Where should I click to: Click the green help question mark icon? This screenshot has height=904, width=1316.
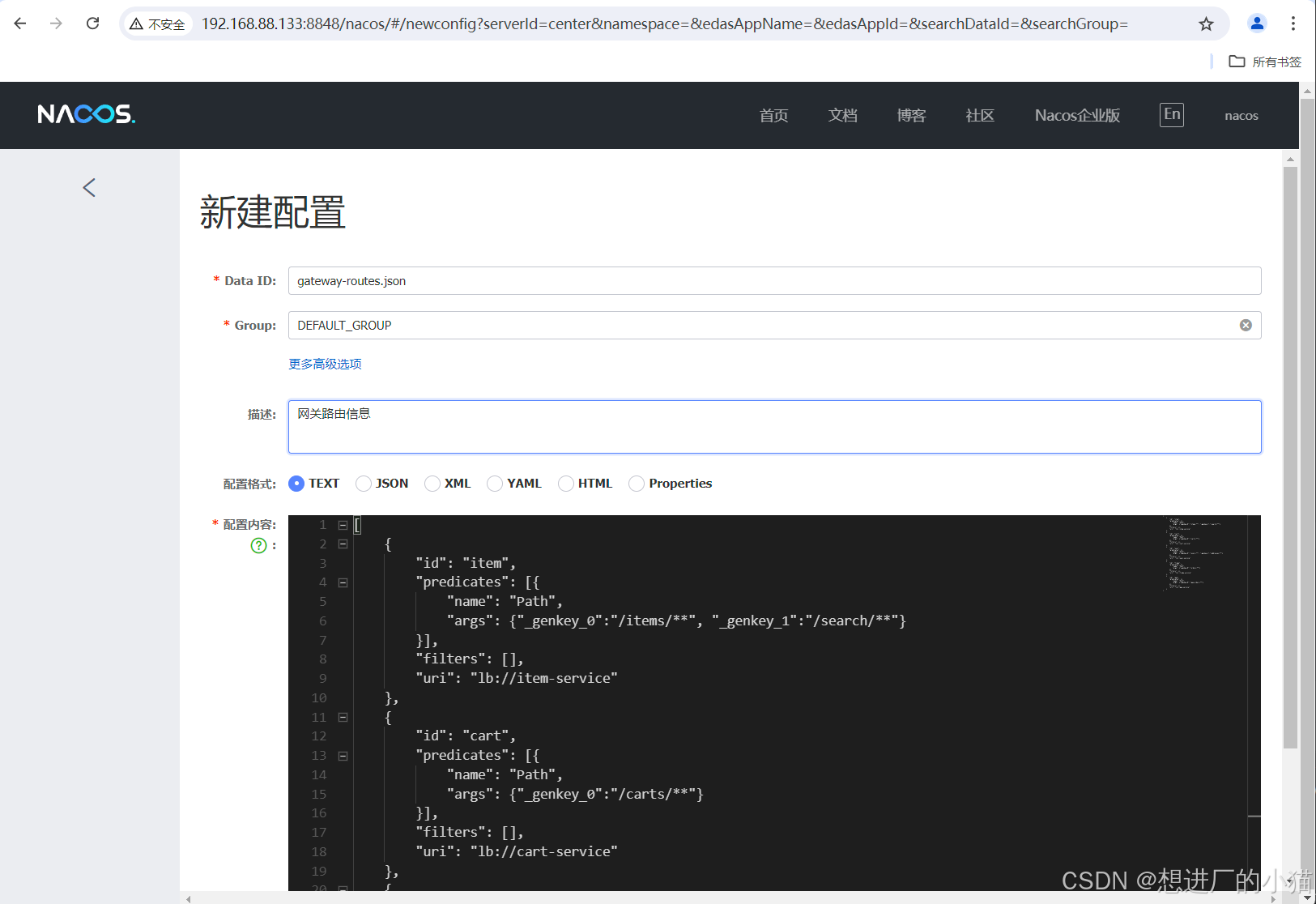click(258, 545)
